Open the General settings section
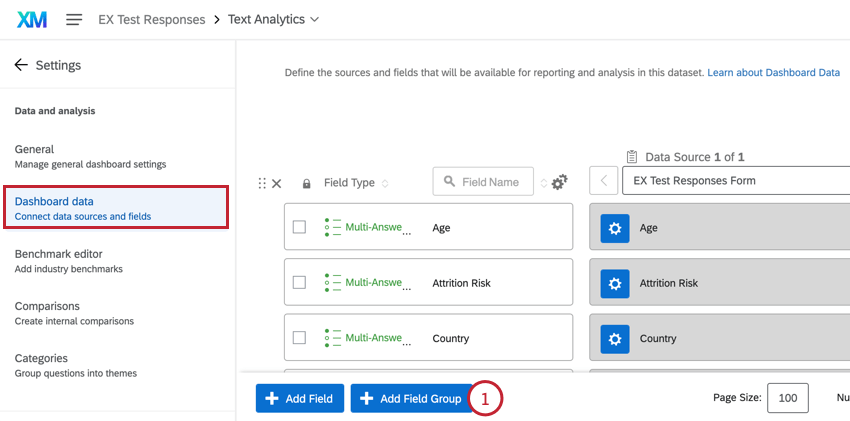Viewport: 850px width, 421px height. tap(90, 155)
